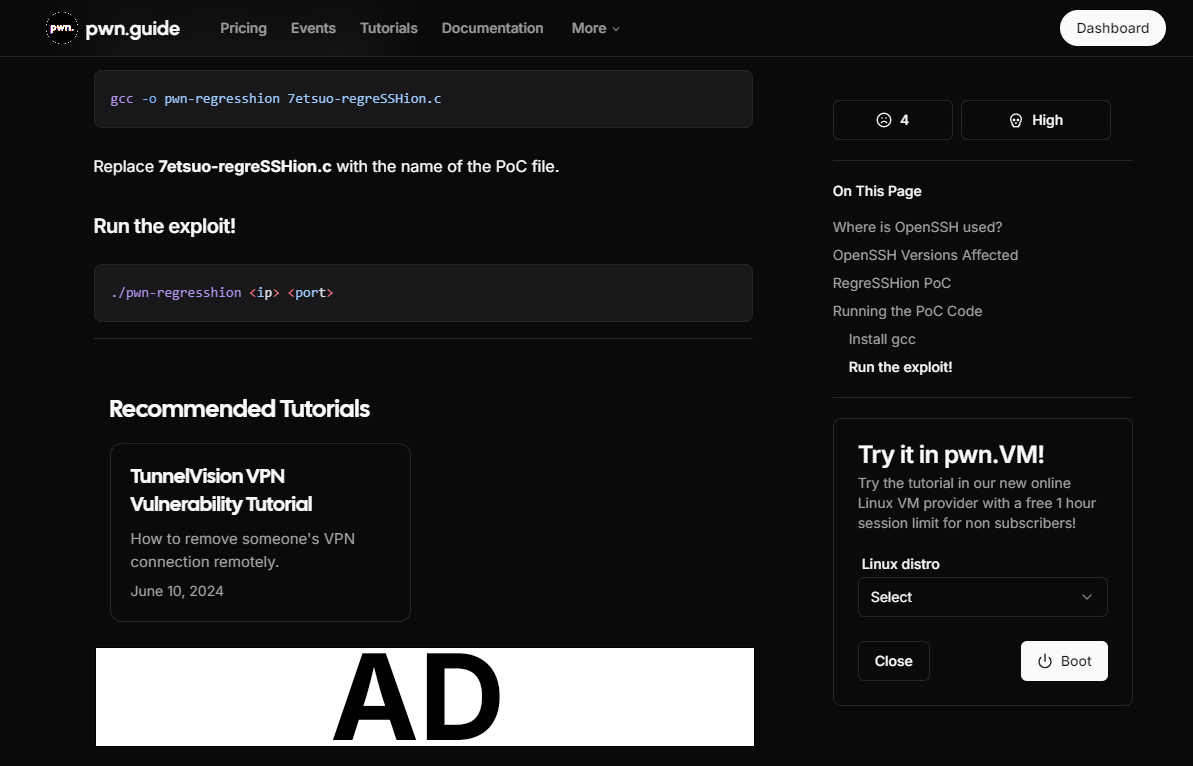
Task: Click the chevron in distro selector
Action: pyautogui.click(x=1087, y=597)
